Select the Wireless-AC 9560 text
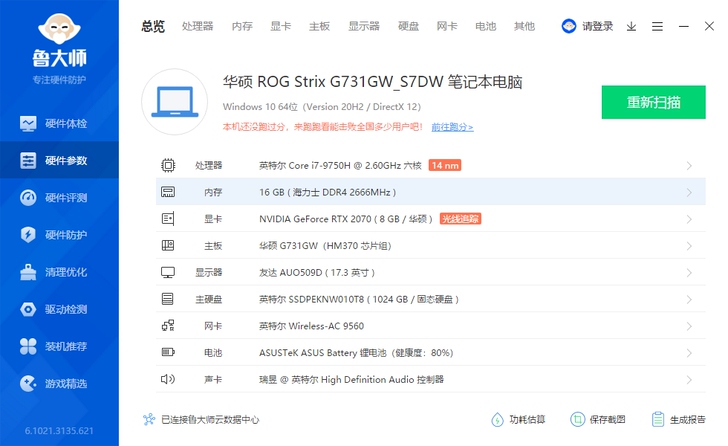Viewport: 728px width, 446px height. click(312, 326)
